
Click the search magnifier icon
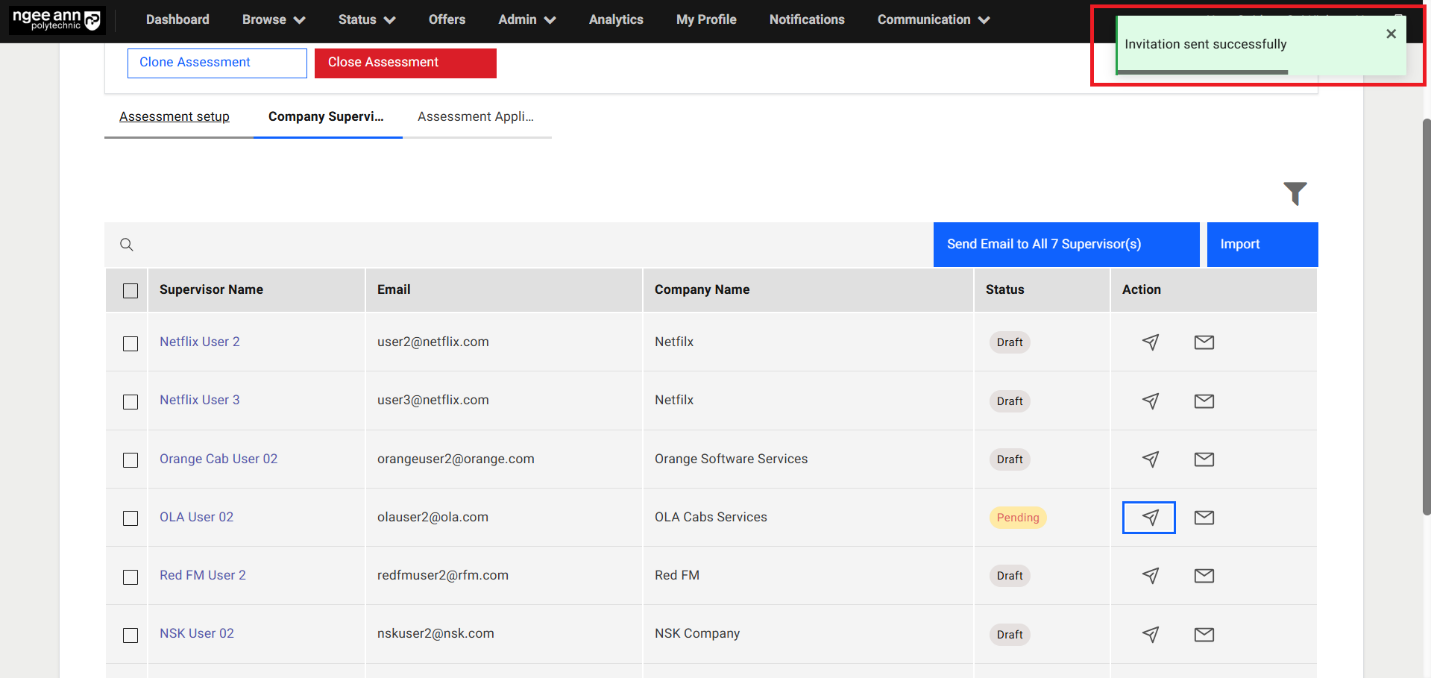[127, 245]
